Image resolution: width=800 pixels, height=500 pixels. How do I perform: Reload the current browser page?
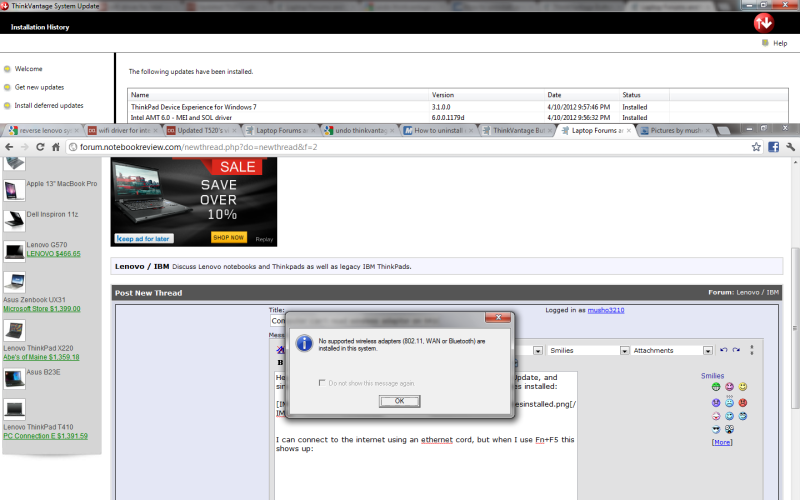pos(40,147)
